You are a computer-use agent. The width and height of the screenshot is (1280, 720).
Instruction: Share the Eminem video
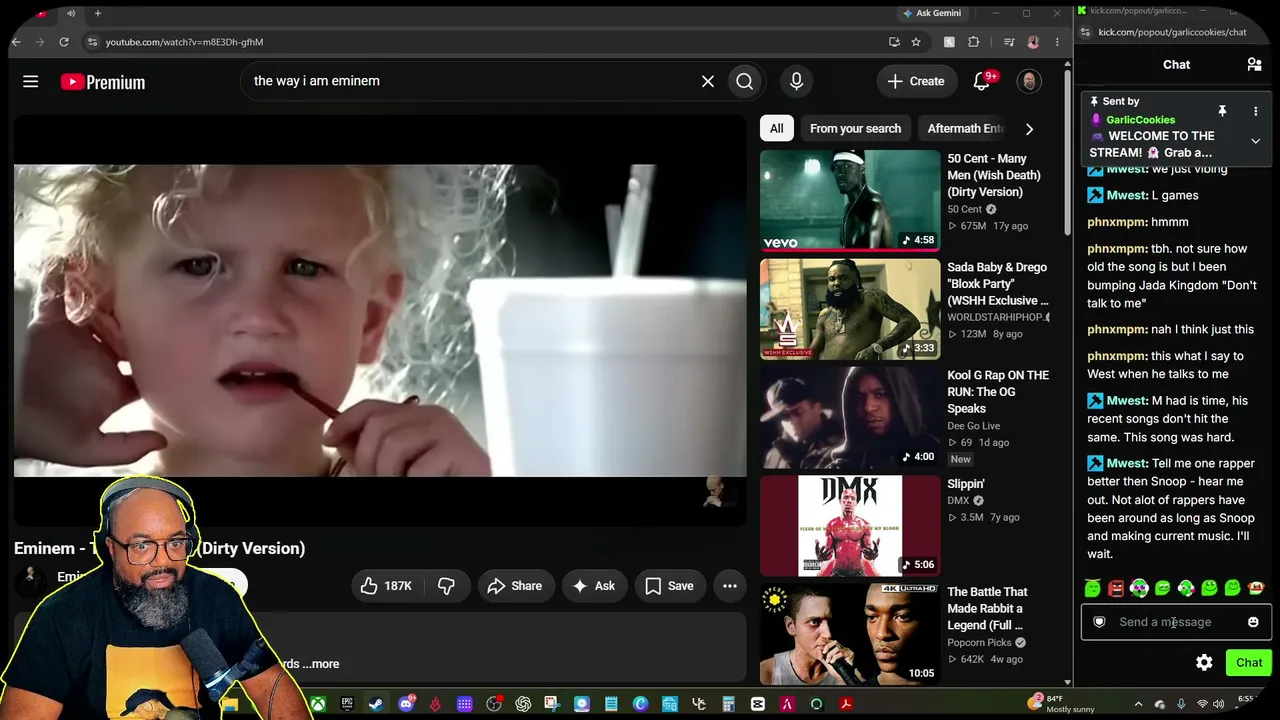point(514,586)
